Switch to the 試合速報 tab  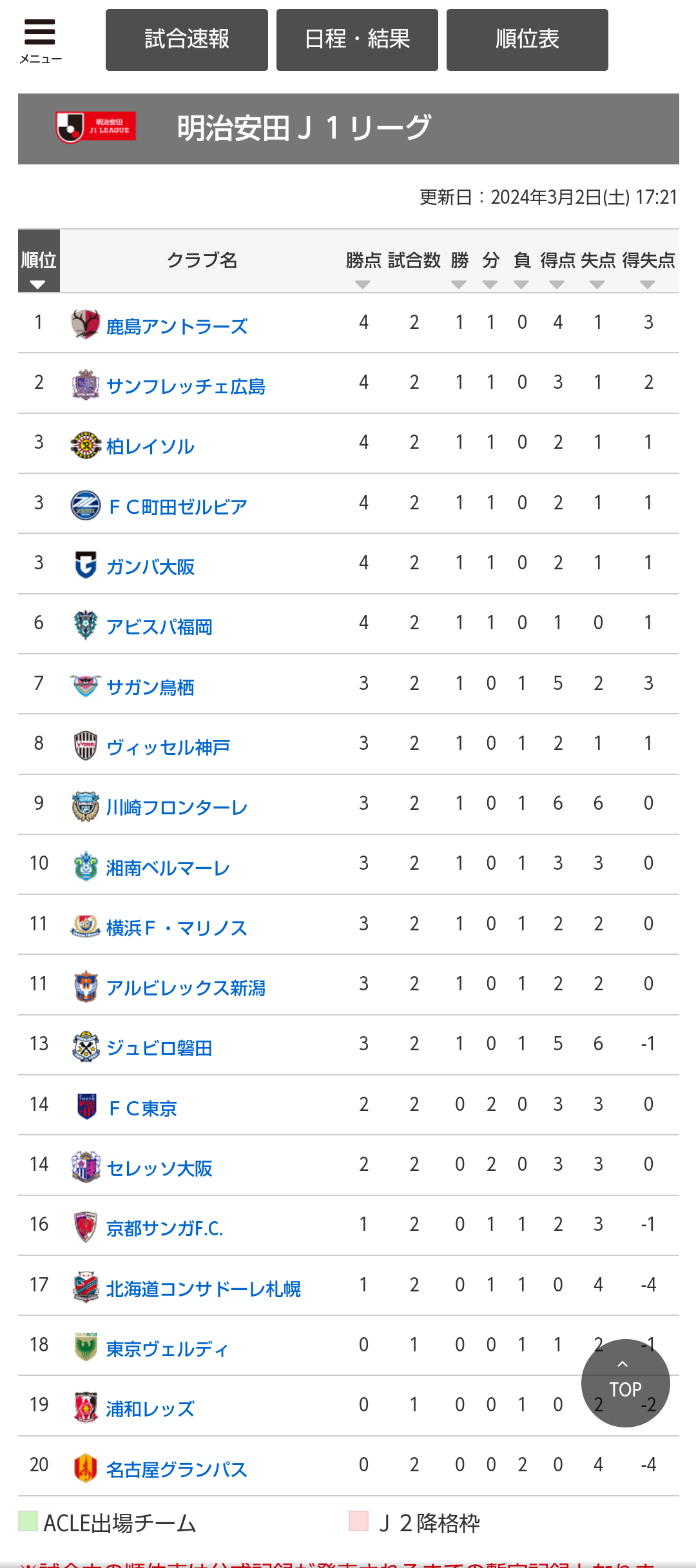[x=187, y=39]
